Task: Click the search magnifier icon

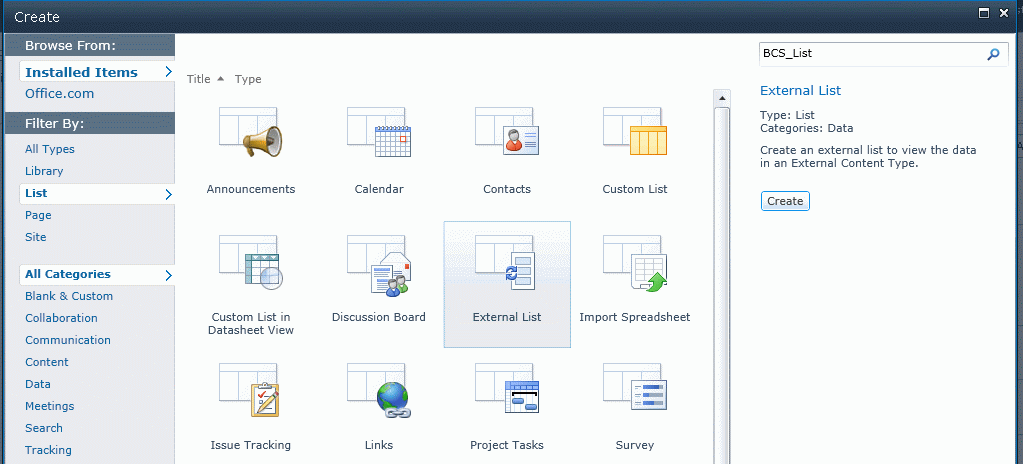Action: 993,54
